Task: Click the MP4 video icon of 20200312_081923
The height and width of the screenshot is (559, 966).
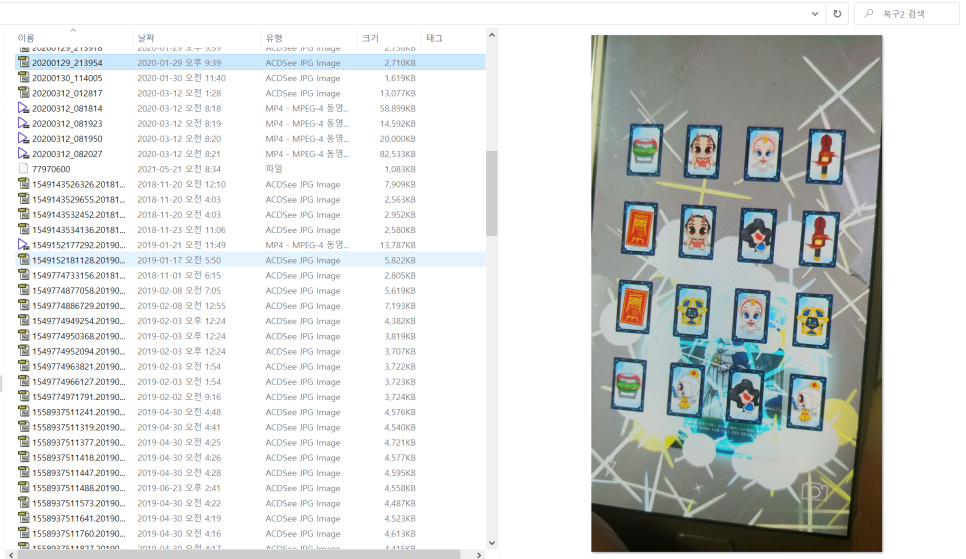Action: pos(23,123)
